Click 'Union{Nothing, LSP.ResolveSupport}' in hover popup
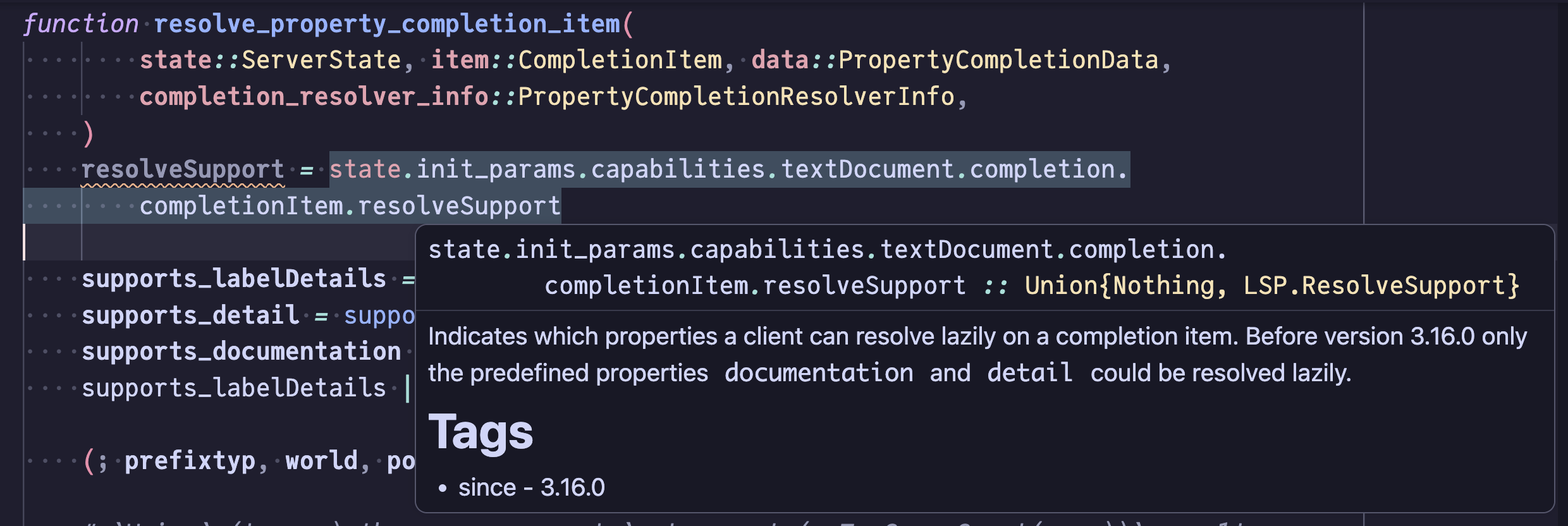Screen dimensions: 1568x526 pyautogui.click(x=1271, y=286)
